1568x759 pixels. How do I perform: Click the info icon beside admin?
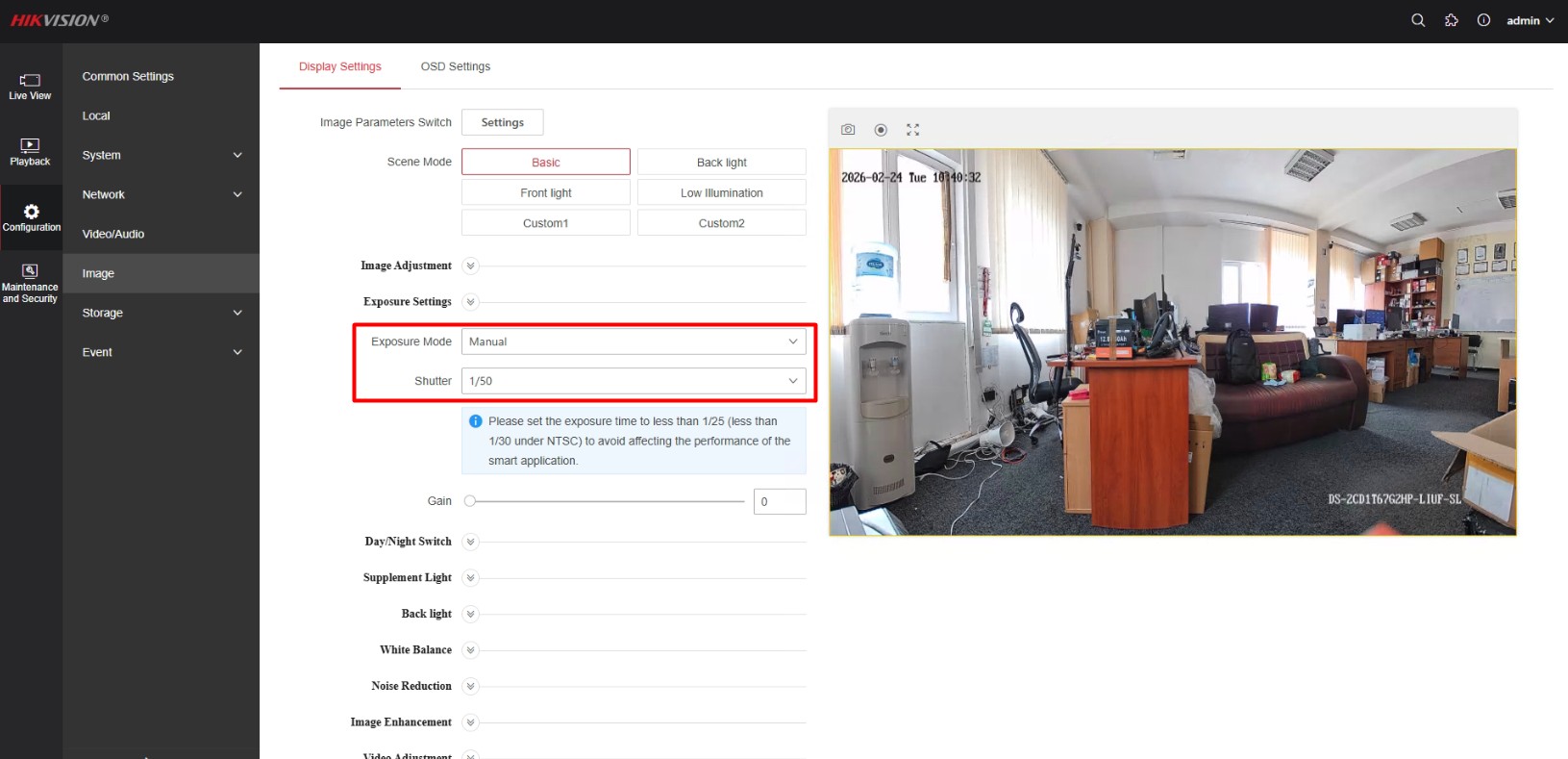[x=1483, y=20]
